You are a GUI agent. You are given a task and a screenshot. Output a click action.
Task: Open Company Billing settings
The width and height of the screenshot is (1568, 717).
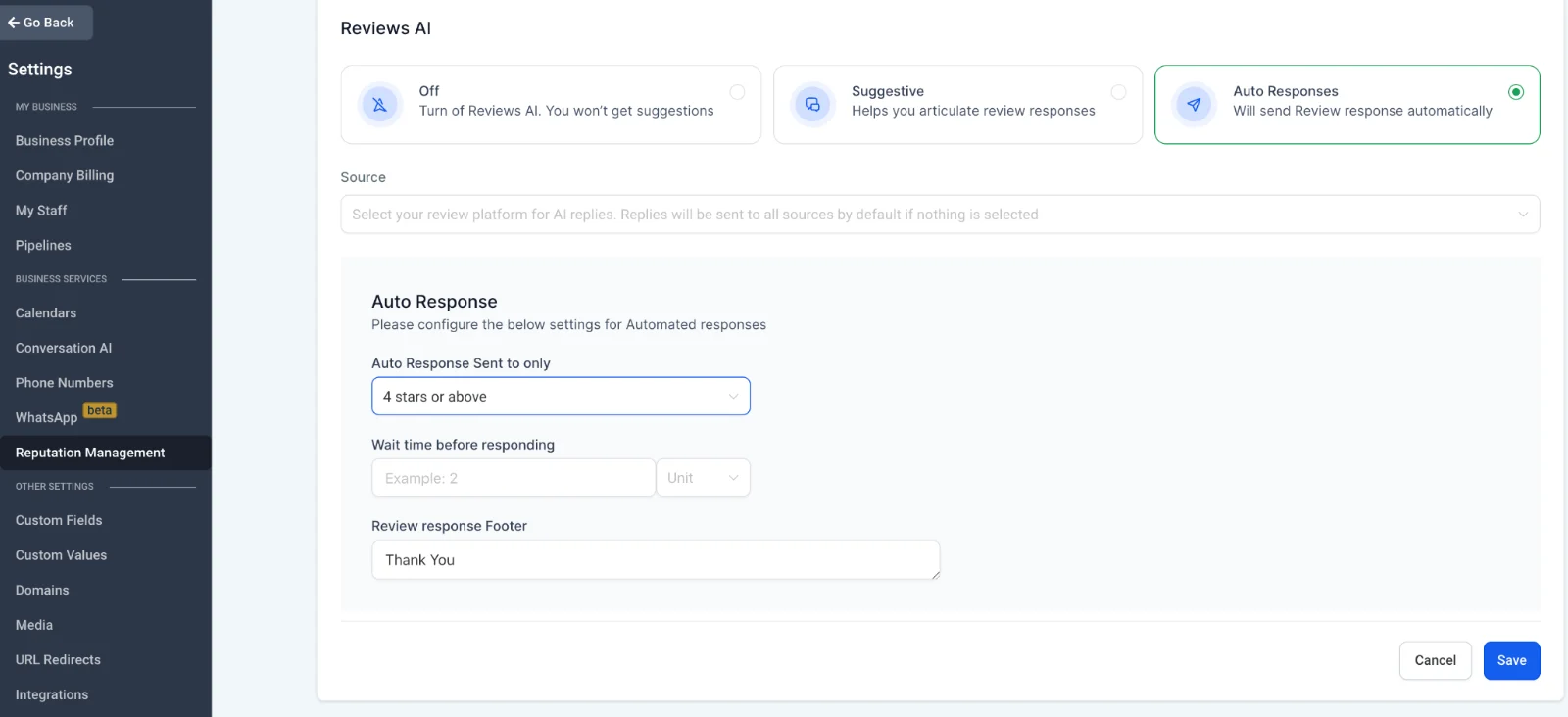(65, 176)
